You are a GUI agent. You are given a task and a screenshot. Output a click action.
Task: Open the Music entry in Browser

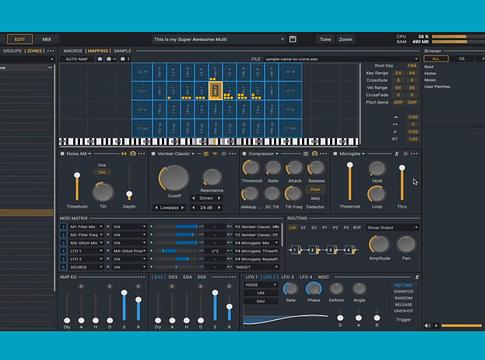pos(430,80)
